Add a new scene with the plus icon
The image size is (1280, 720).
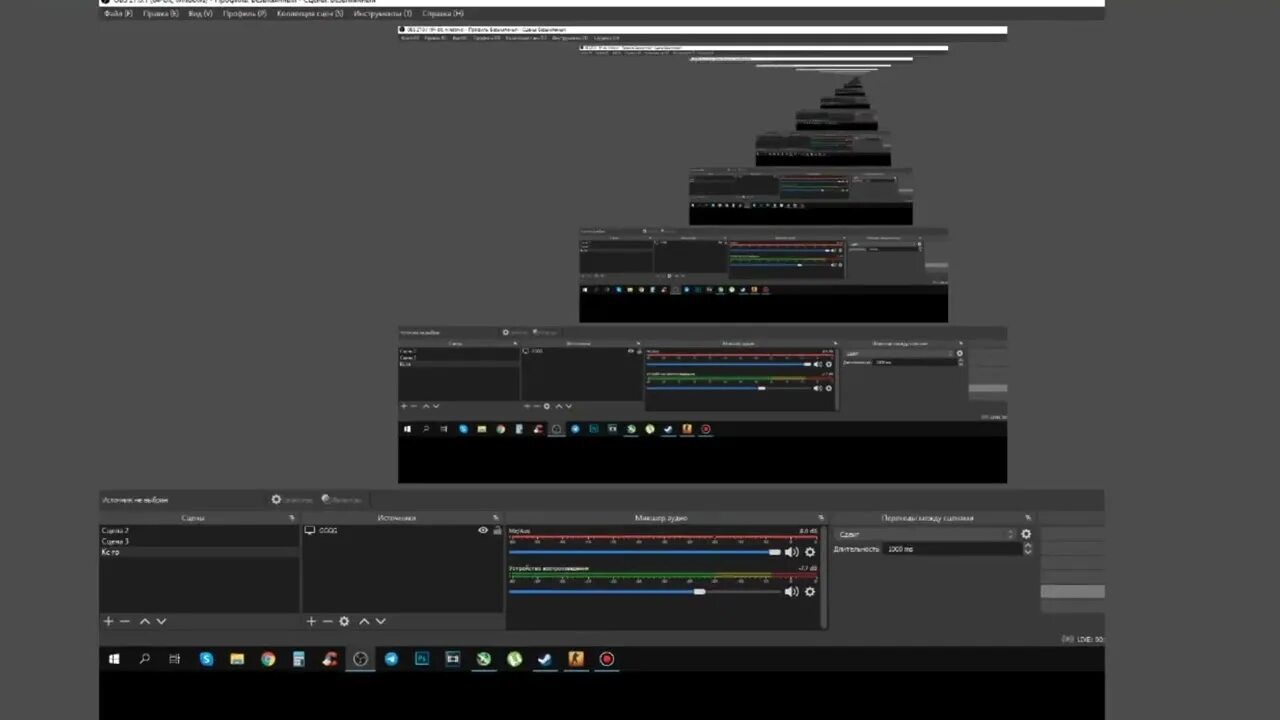point(109,621)
